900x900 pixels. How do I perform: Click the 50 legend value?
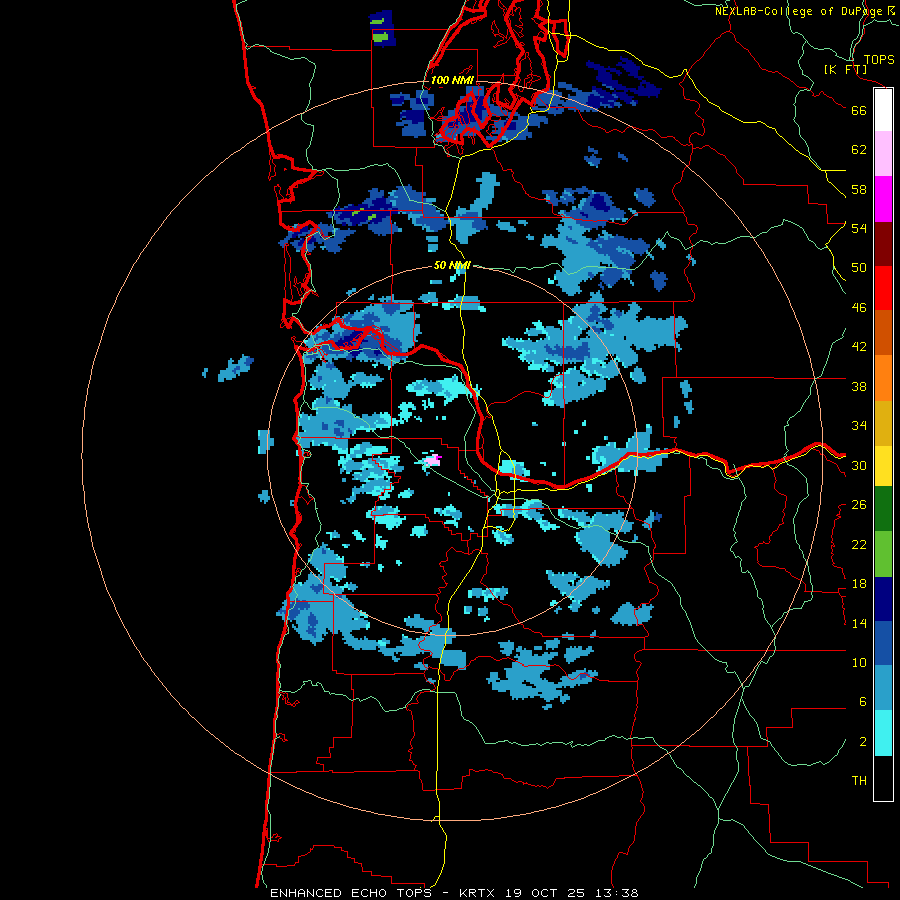pyautogui.click(x=859, y=268)
